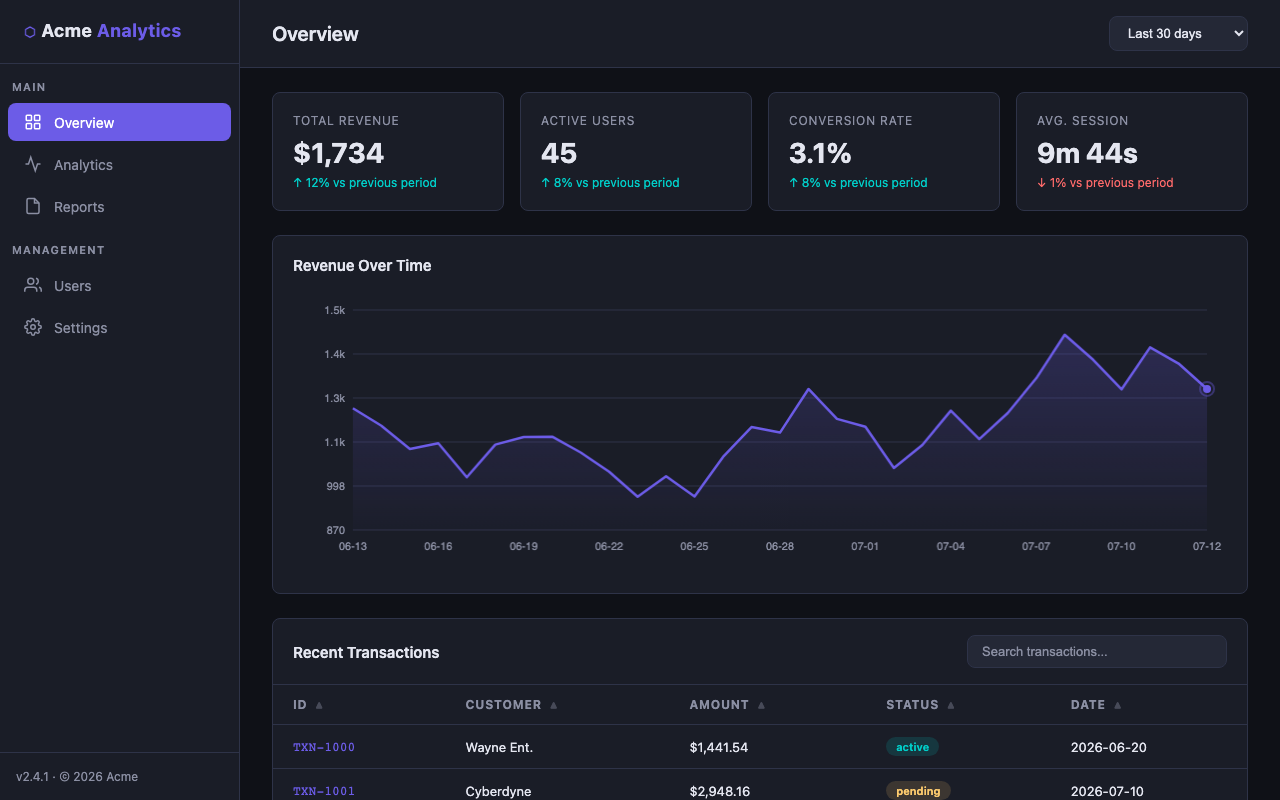Click the Overview grid icon in sidebar
The image size is (1280, 800).
click(33, 122)
